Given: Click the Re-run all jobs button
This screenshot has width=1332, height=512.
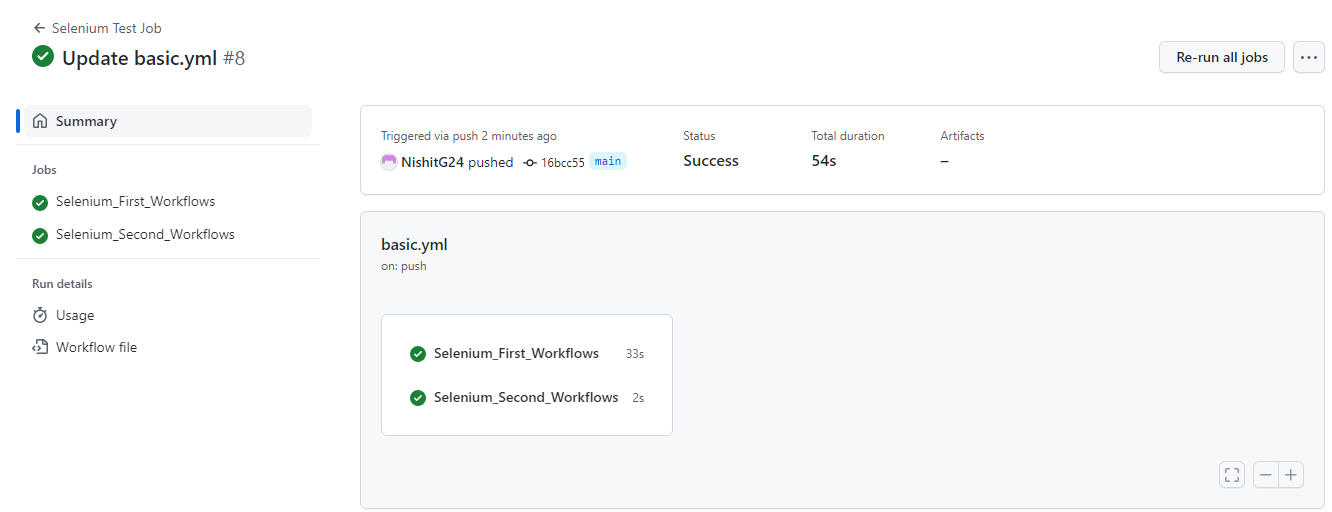Looking at the screenshot, I should point(1222,57).
